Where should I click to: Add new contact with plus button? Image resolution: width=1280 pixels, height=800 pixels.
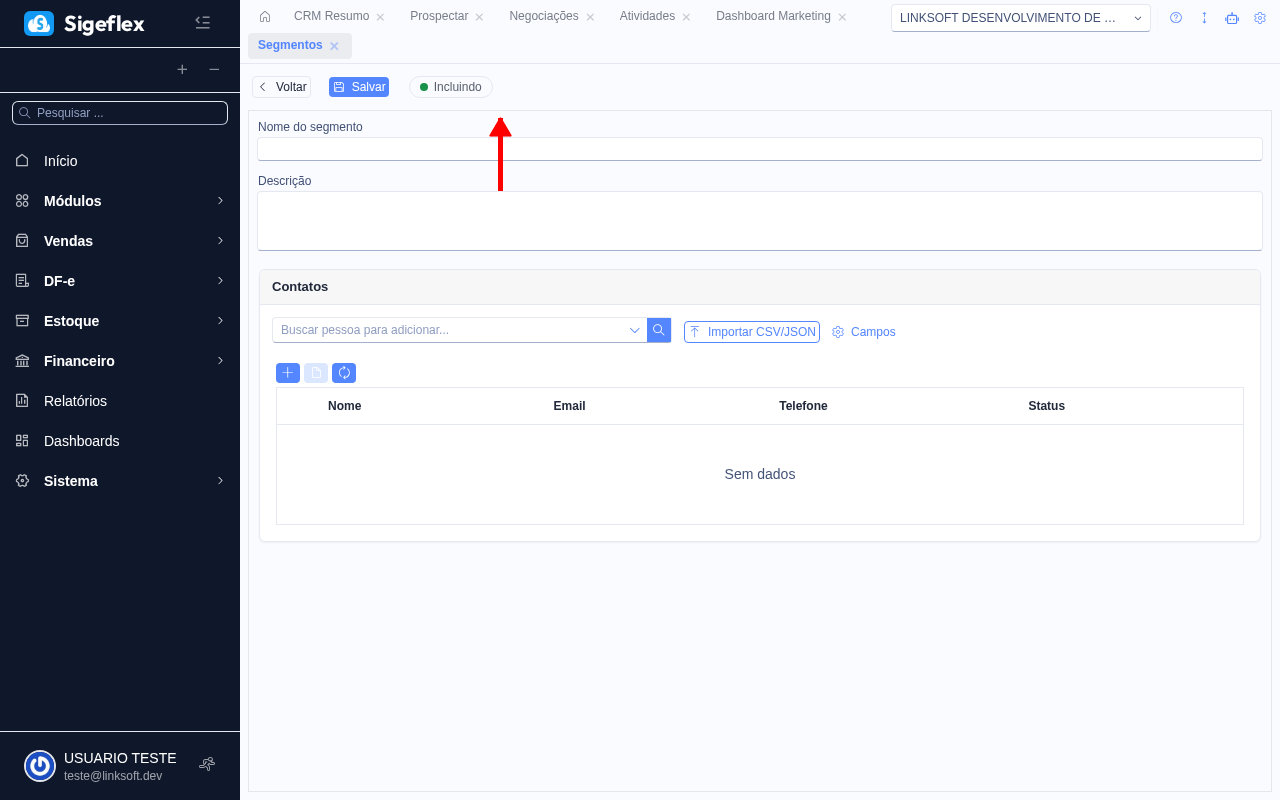pyautogui.click(x=288, y=373)
